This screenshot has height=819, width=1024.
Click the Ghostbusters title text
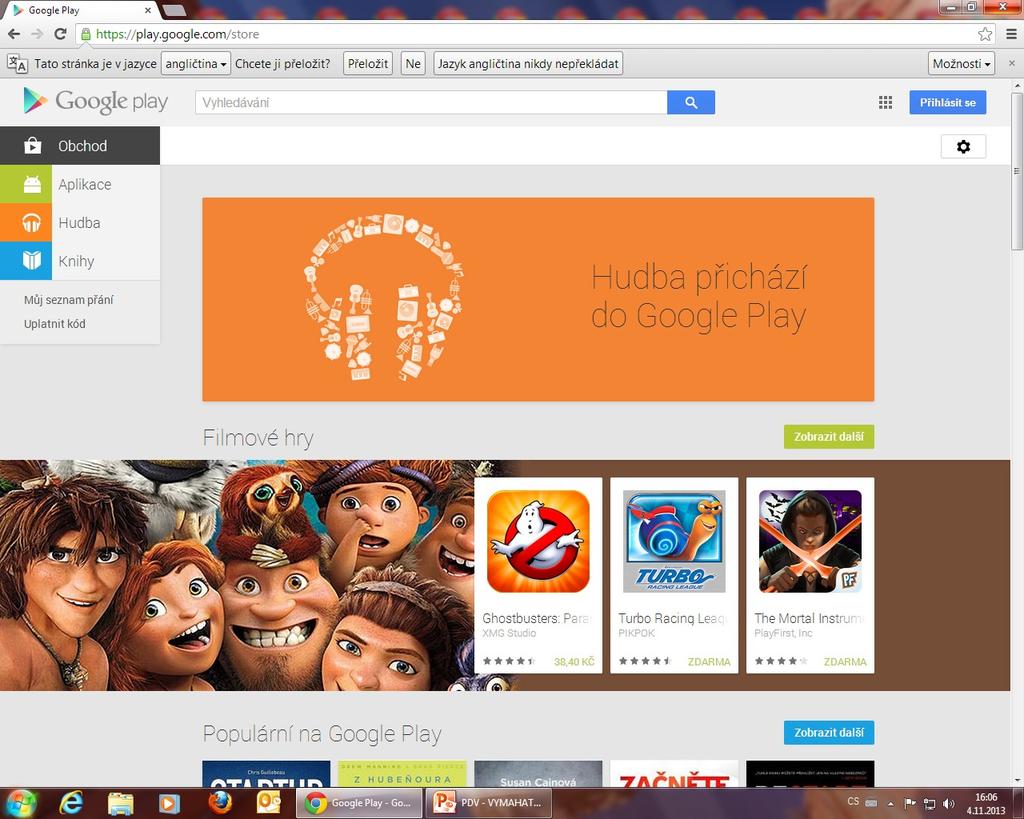coord(536,618)
